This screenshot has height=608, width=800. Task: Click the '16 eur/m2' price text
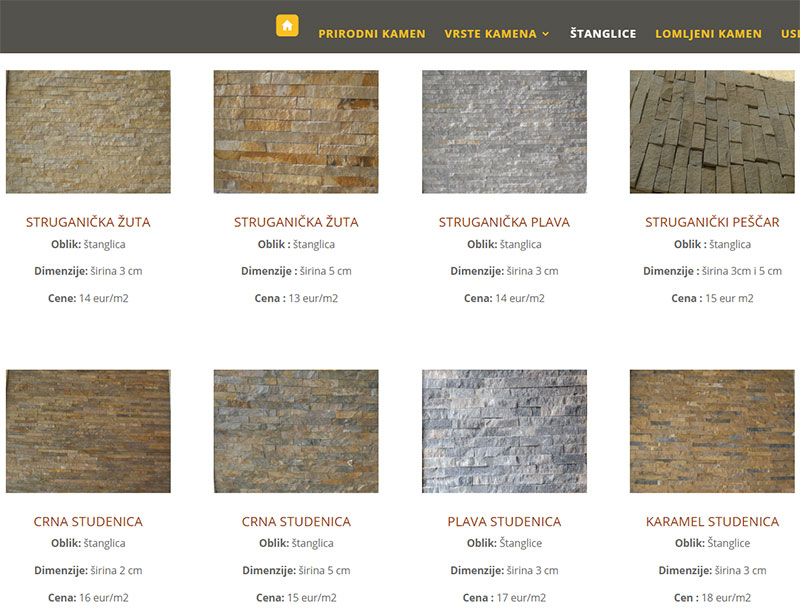click(x=104, y=597)
